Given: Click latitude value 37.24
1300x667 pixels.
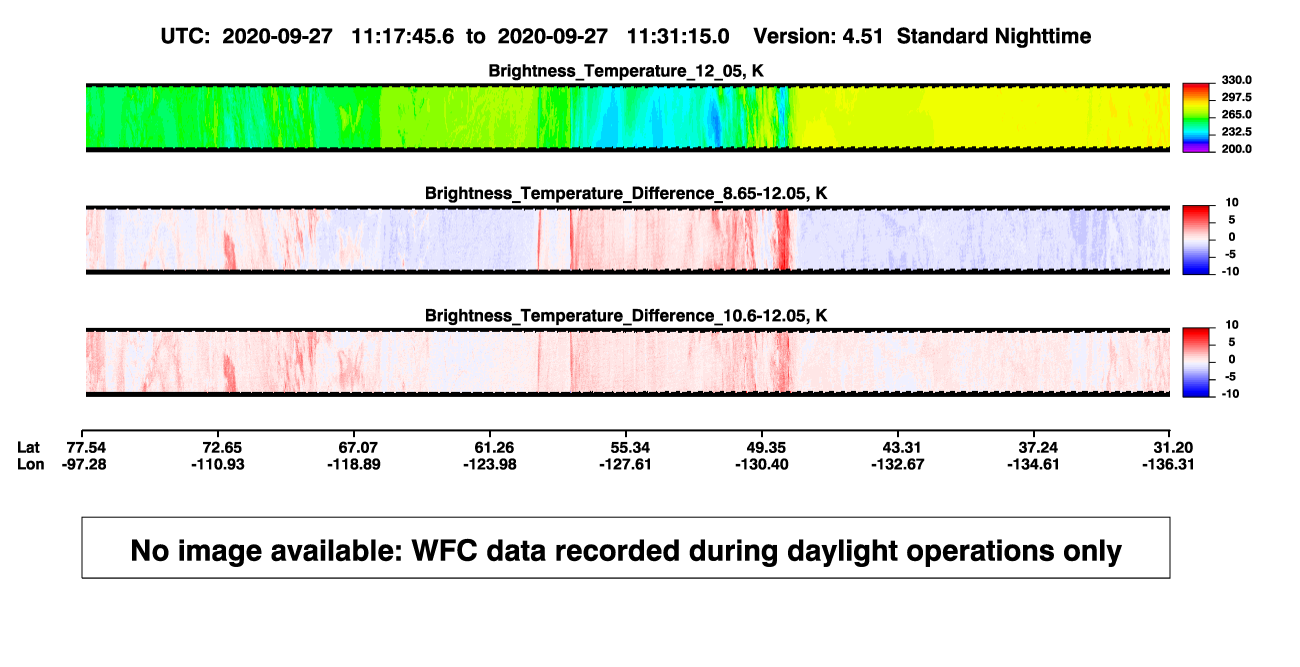Looking at the screenshot, I should coord(1036,446).
